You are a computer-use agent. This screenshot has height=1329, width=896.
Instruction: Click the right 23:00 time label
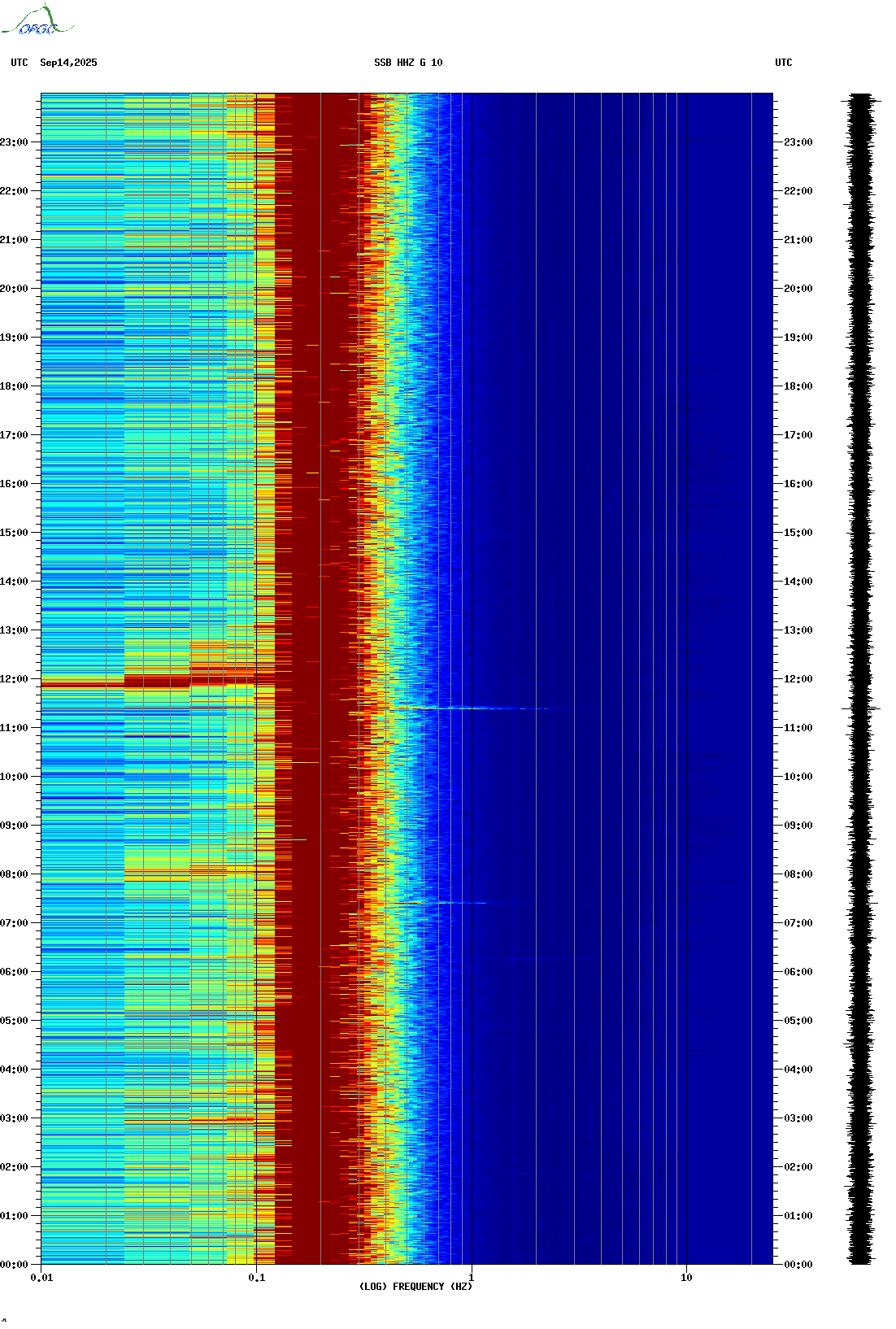(x=798, y=142)
